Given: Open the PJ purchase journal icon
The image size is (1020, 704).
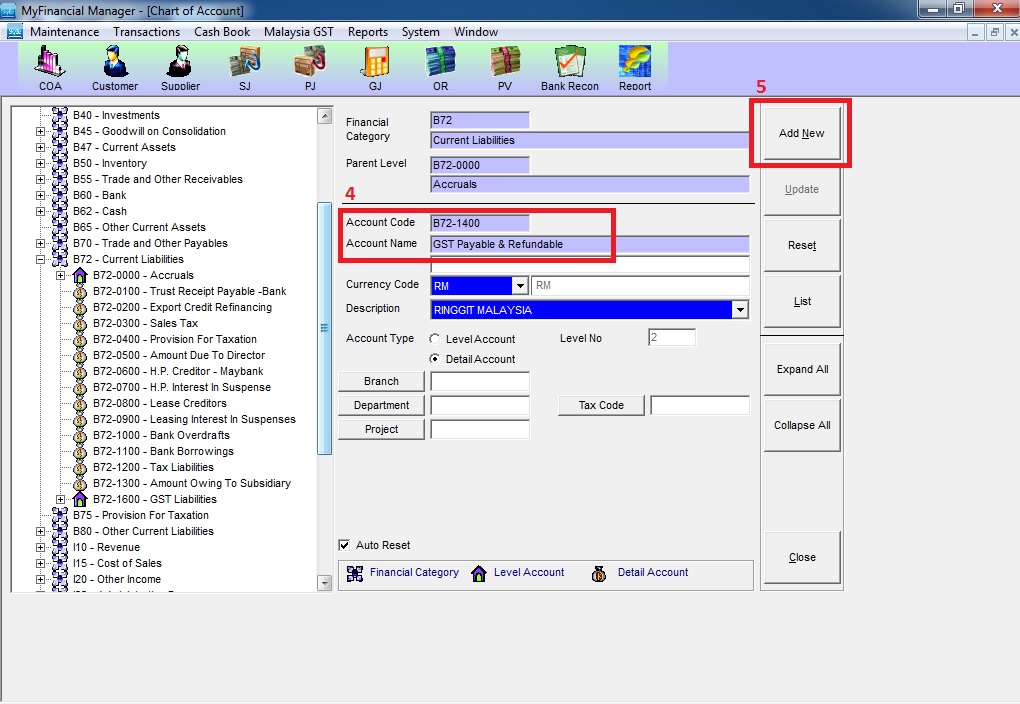Looking at the screenshot, I should (x=309, y=67).
